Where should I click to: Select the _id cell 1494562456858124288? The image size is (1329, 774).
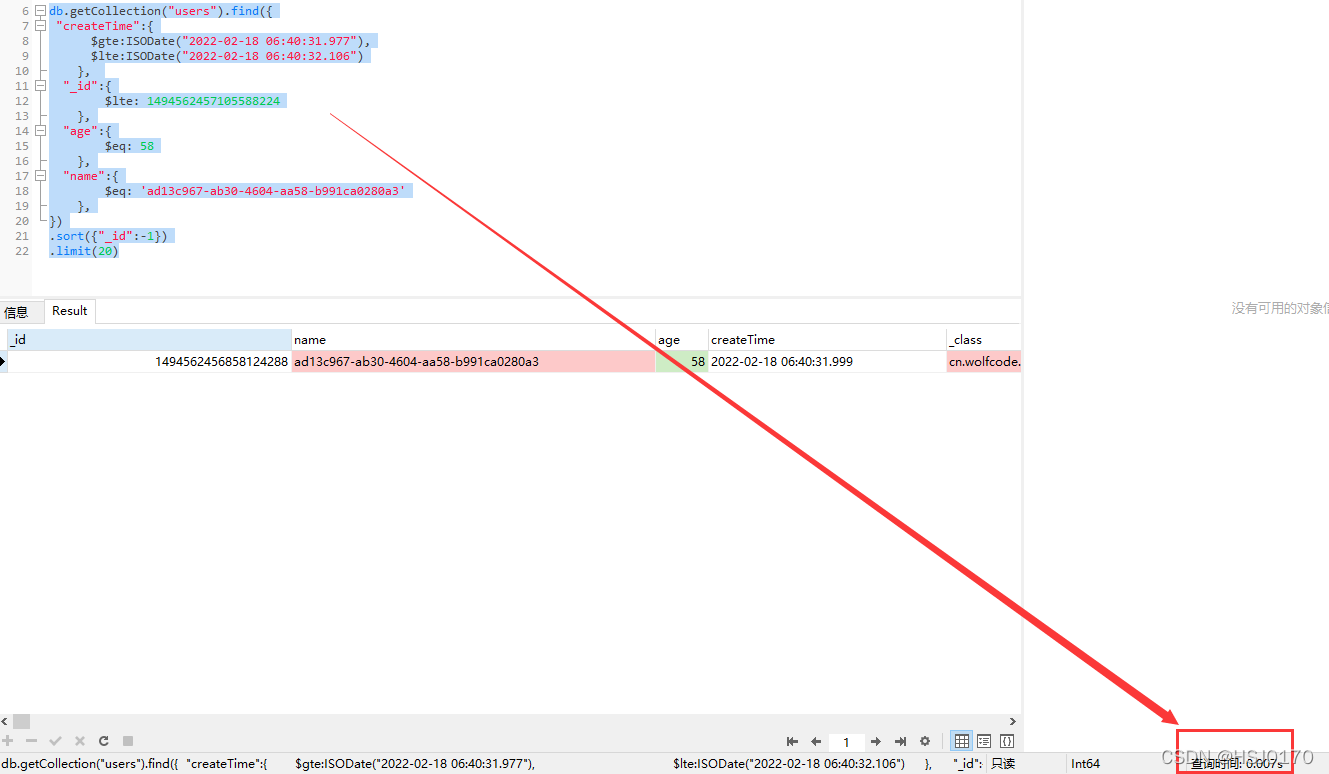(x=149, y=362)
